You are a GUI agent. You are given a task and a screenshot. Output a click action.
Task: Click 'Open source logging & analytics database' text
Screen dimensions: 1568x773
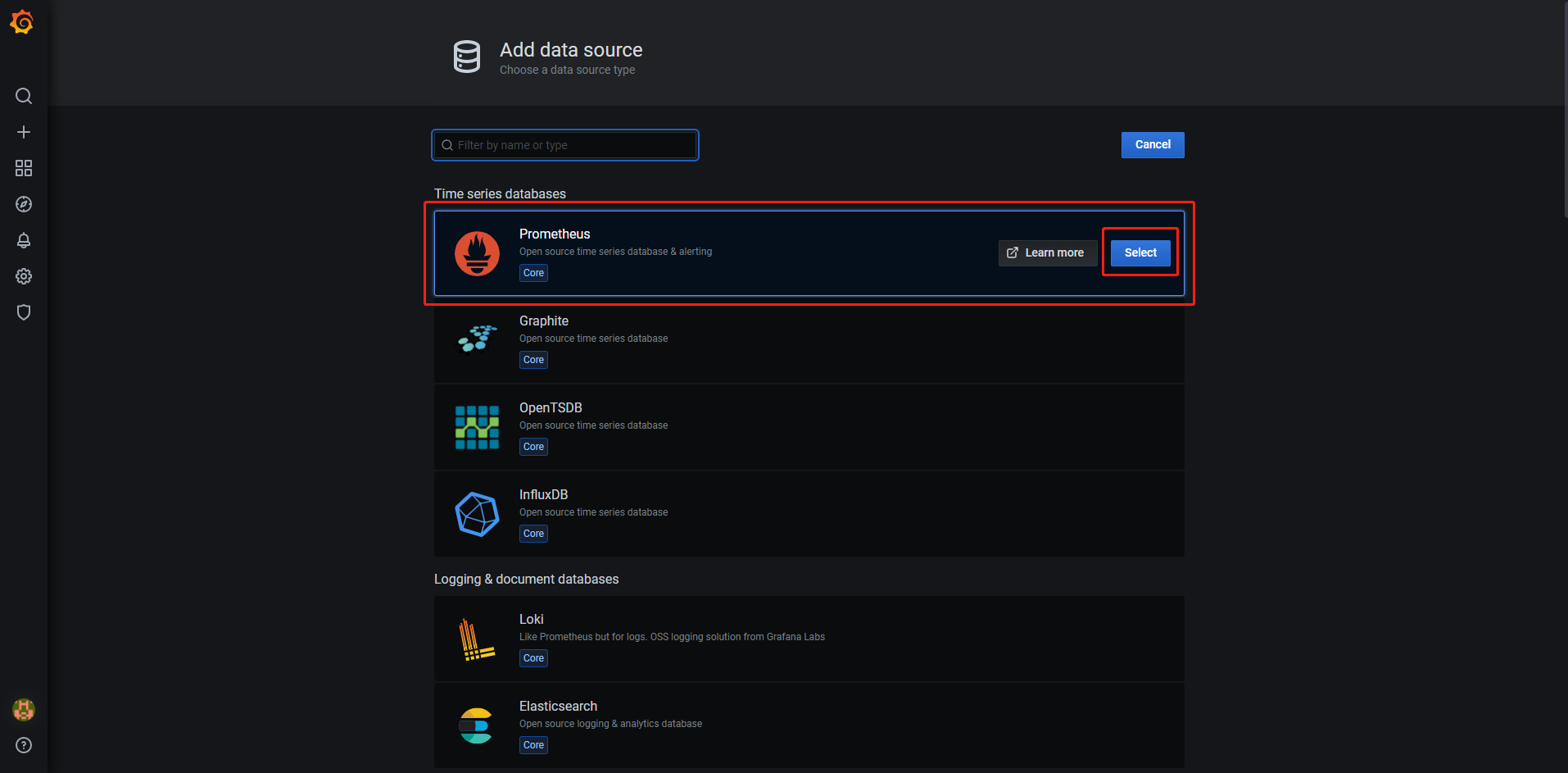pos(610,724)
